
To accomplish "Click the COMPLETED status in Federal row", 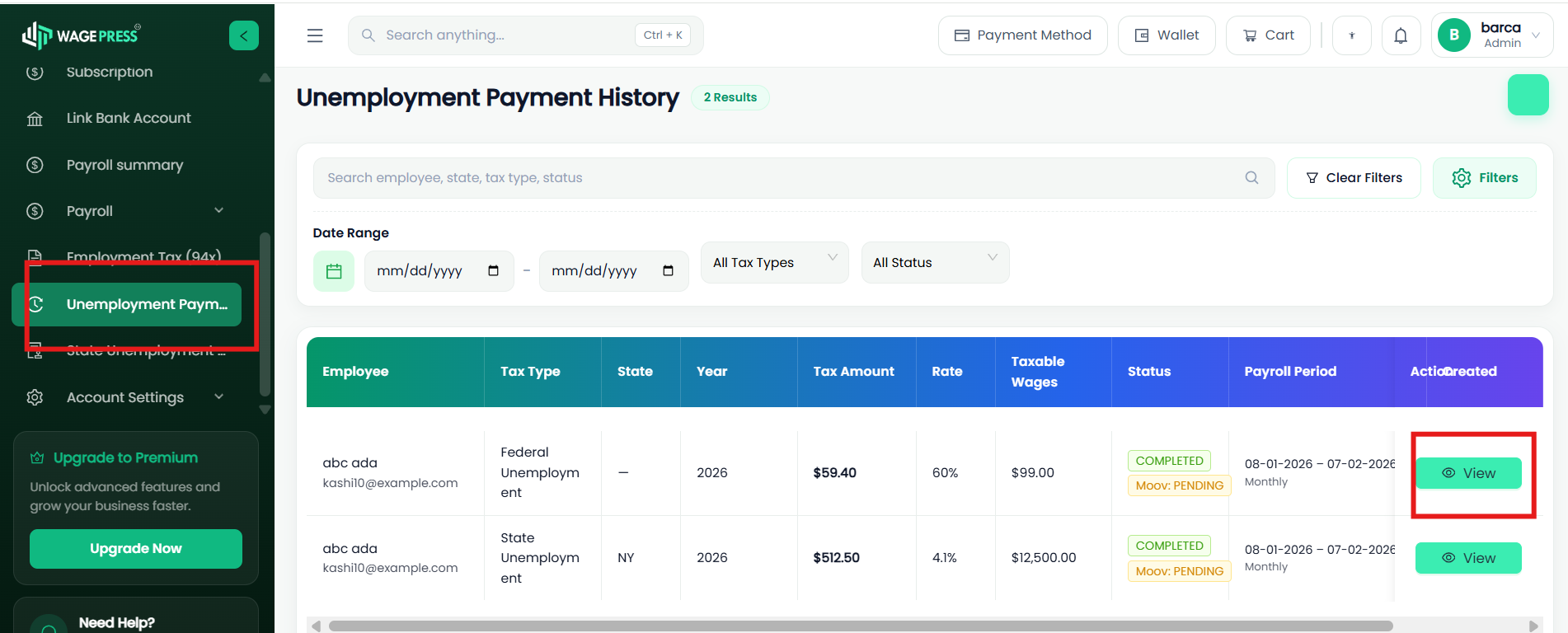I will coord(1169,461).
